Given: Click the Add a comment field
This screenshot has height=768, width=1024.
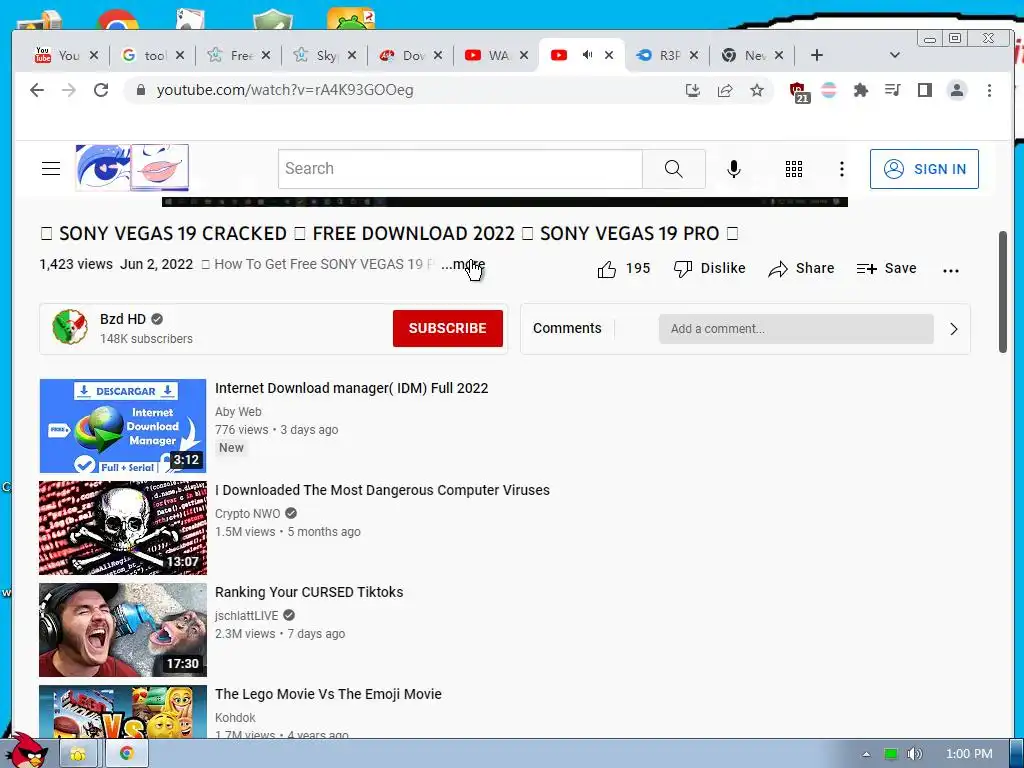Looking at the screenshot, I should point(795,328).
